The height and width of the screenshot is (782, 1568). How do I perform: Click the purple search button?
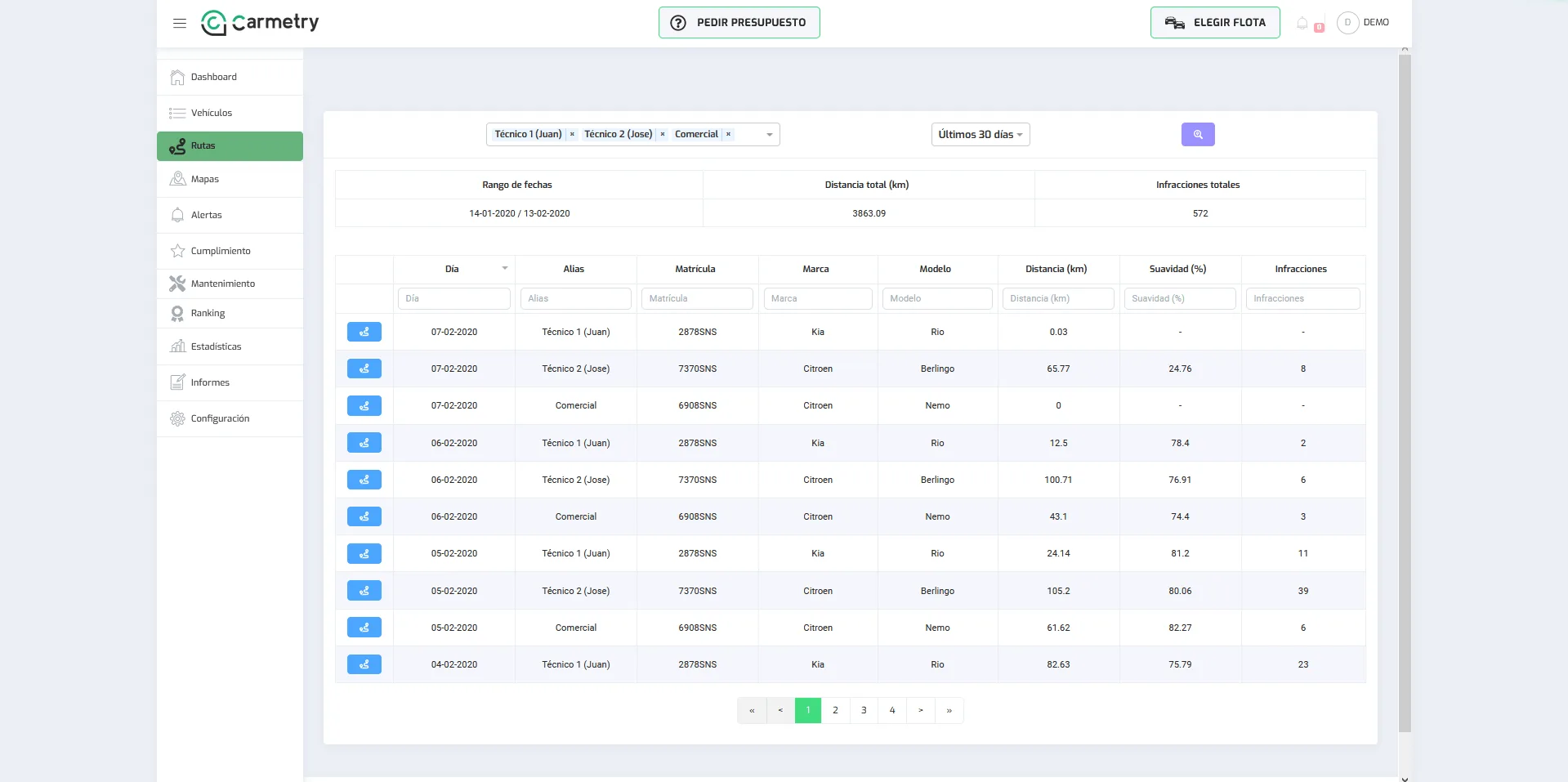coord(1198,134)
